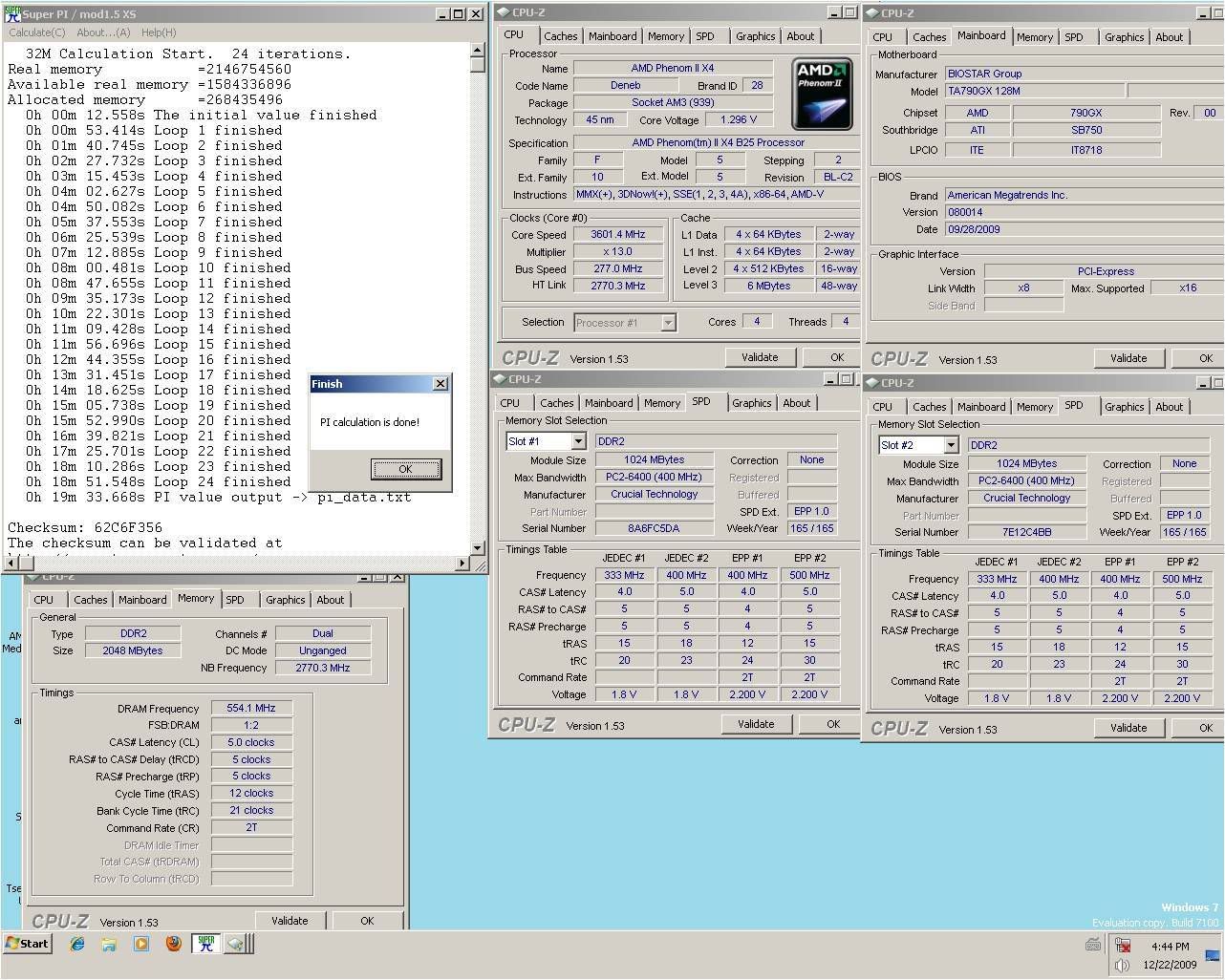
Task: Switch to Super PI via its taskbar icon
Action: tap(205, 944)
